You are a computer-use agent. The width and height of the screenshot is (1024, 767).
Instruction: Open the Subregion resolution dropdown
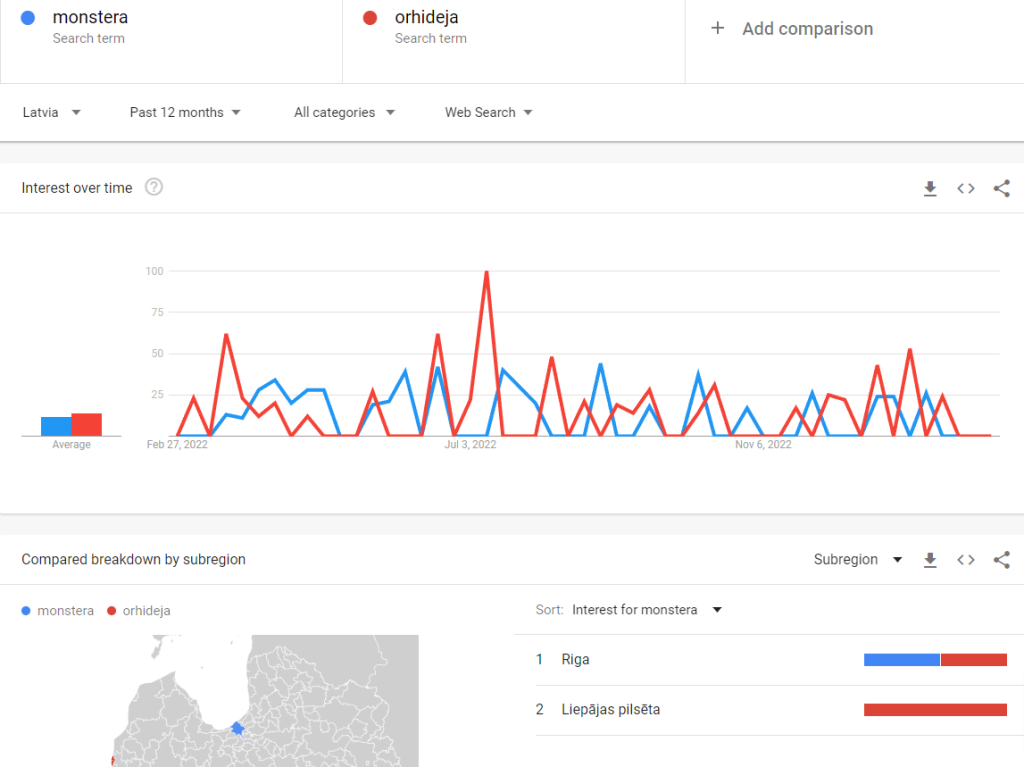(858, 560)
